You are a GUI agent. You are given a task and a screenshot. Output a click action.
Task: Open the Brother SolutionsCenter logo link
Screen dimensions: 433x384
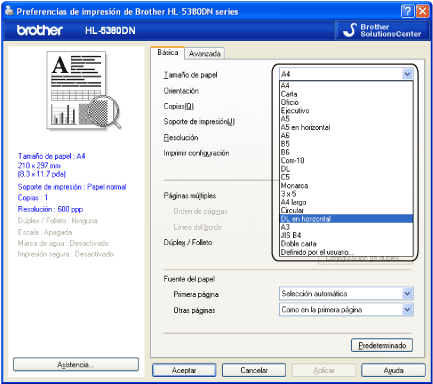pyautogui.click(x=382, y=30)
